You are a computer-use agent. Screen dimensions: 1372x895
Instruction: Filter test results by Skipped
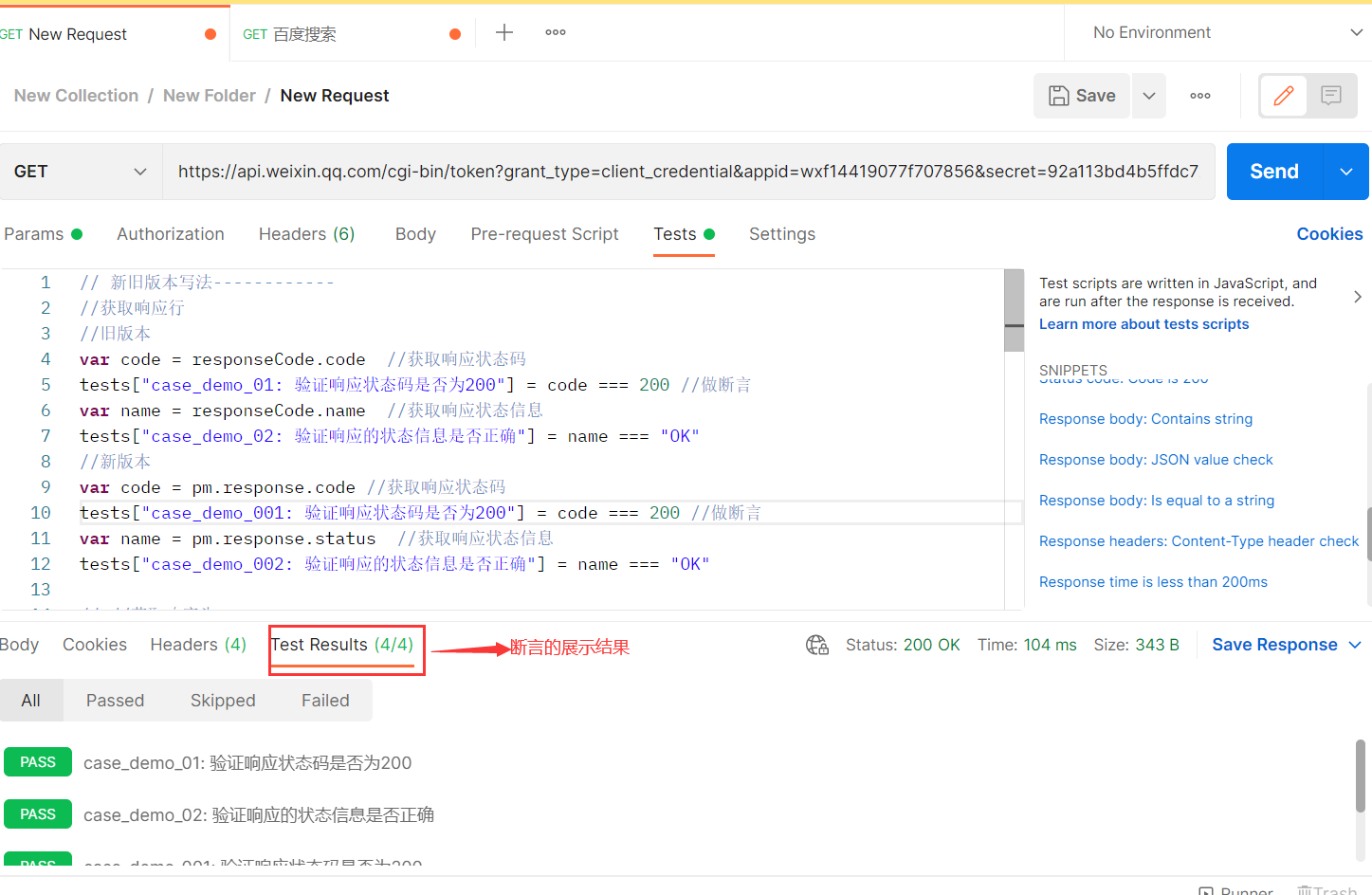(x=223, y=701)
